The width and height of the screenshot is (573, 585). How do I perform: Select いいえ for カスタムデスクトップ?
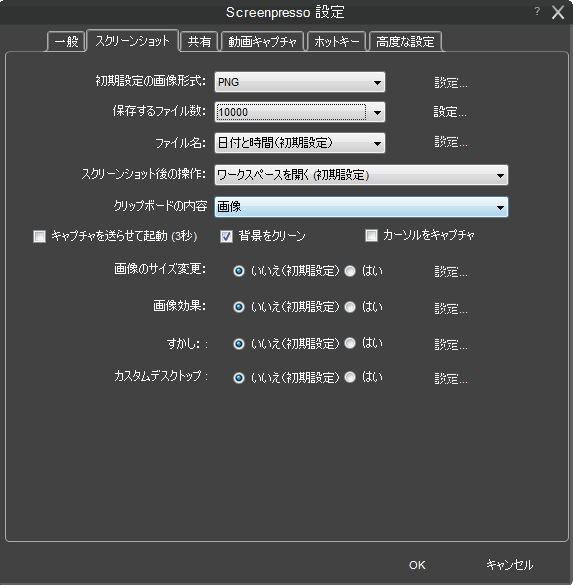tap(239, 378)
